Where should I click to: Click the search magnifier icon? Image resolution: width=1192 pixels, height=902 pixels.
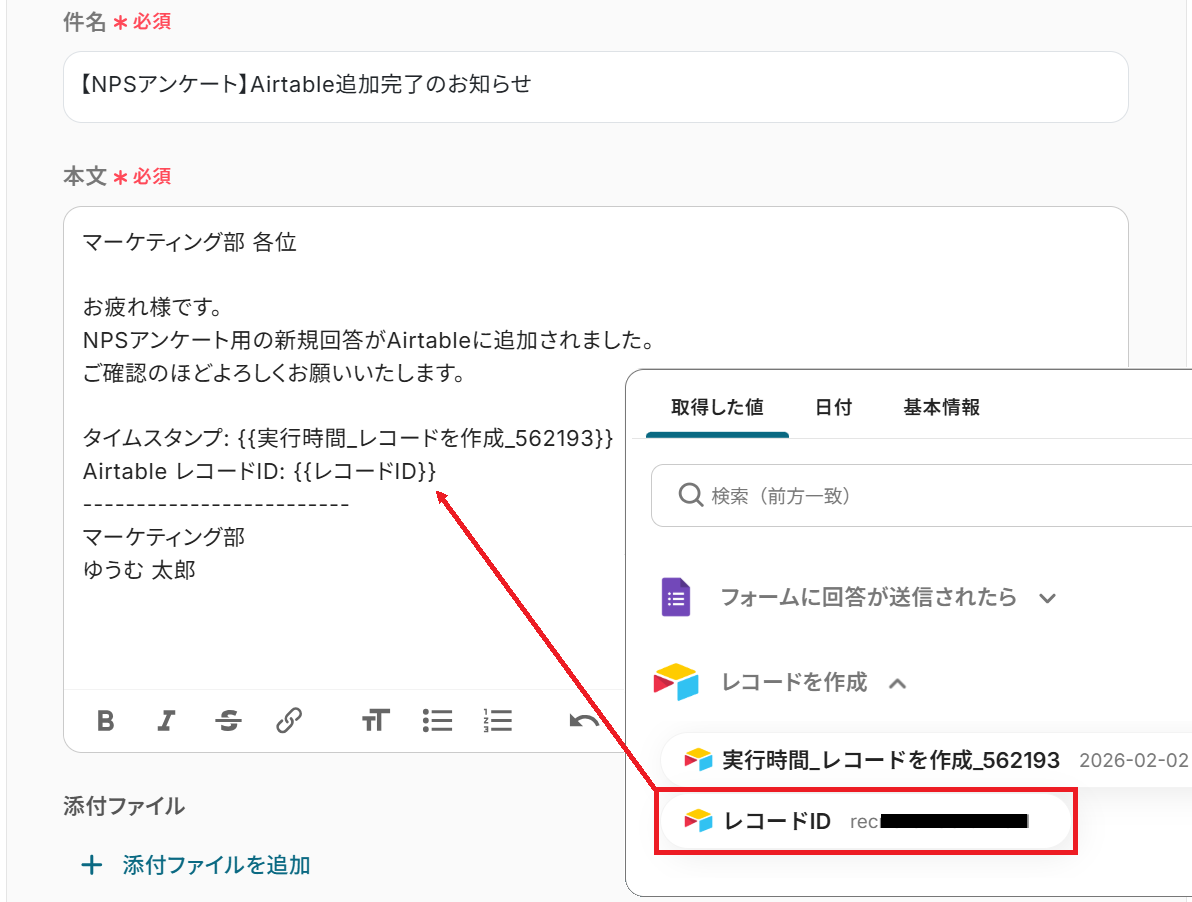(690, 495)
